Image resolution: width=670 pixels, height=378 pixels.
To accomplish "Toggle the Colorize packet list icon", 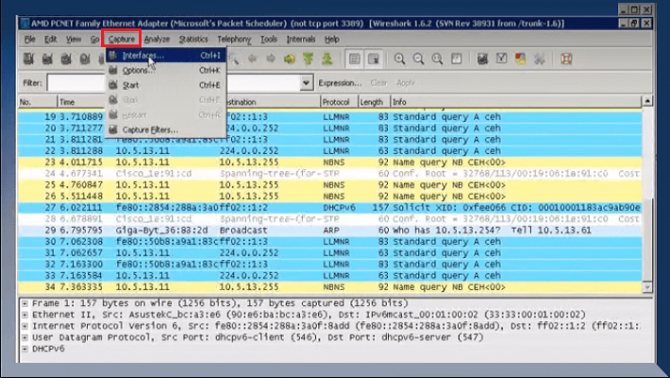I will point(354,59).
